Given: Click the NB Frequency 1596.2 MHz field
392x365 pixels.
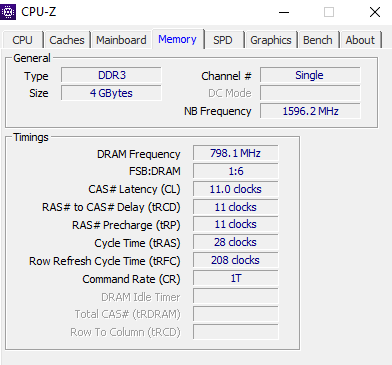Looking at the screenshot, I should pyautogui.click(x=310, y=111).
